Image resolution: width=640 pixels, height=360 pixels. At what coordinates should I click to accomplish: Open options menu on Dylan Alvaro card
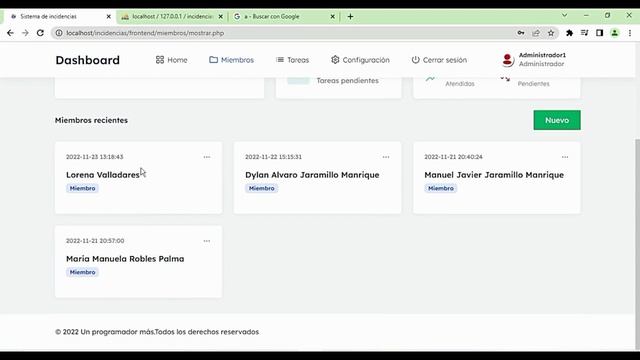pyautogui.click(x=386, y=157)
